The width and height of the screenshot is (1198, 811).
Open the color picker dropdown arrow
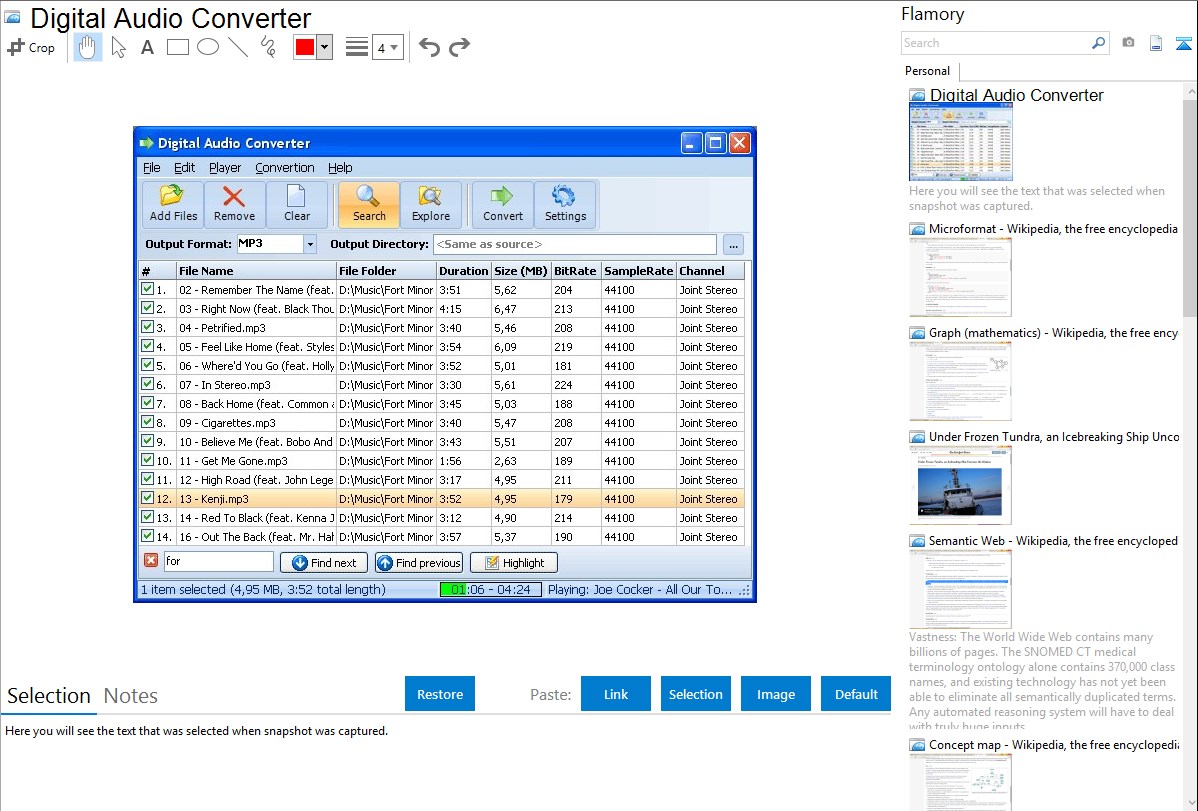[x=324, y=47]
